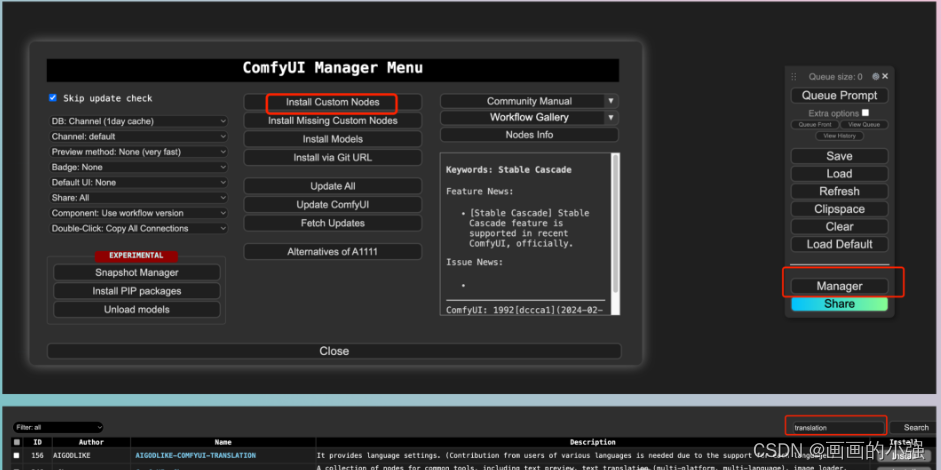Expand Component: Use workflow version dropdown
941x470 pixels.
pos(138,213)
